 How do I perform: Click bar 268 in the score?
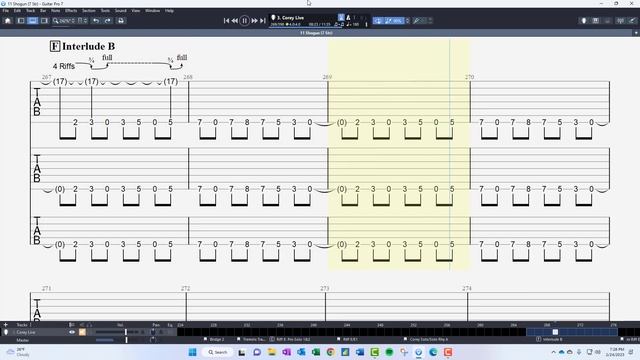[258, 102]
